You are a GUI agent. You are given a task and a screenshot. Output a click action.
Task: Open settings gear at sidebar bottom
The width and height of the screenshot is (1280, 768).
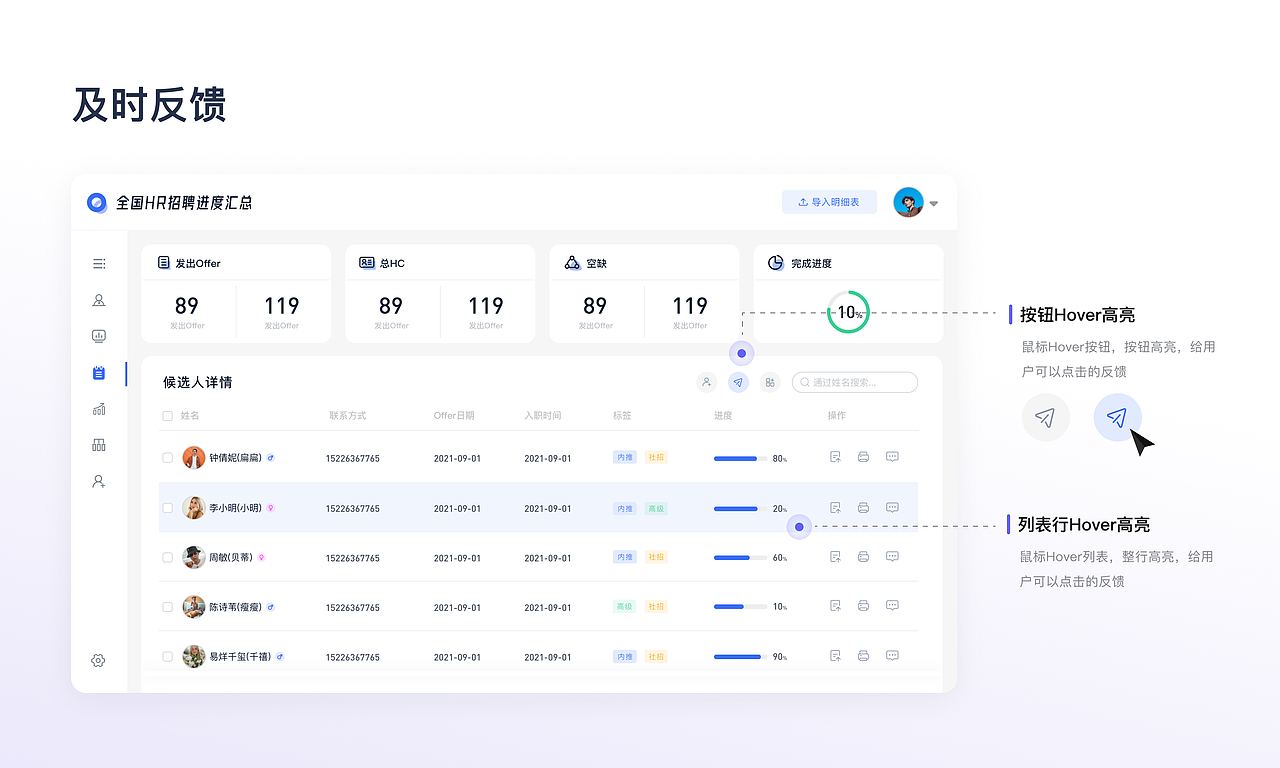pos(98,660)
